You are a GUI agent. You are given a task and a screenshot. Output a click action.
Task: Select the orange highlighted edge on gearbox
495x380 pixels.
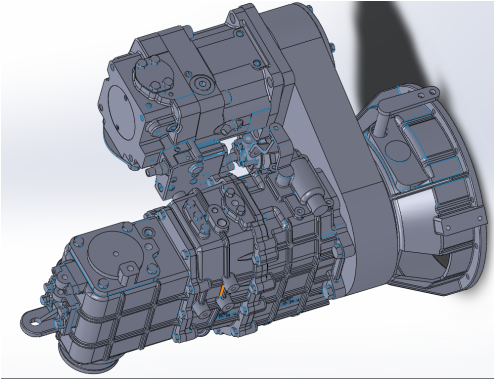click(x=222, y=290)
